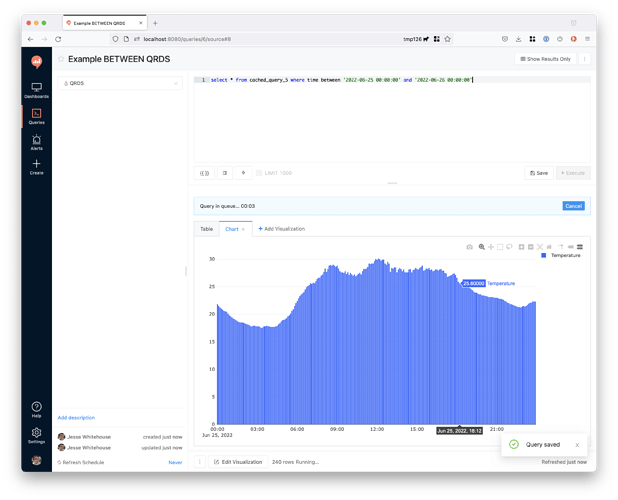Toggle the autocomplete lightning button
The height and width of the screenshot is (500, 618).
[x=243, y=173]
